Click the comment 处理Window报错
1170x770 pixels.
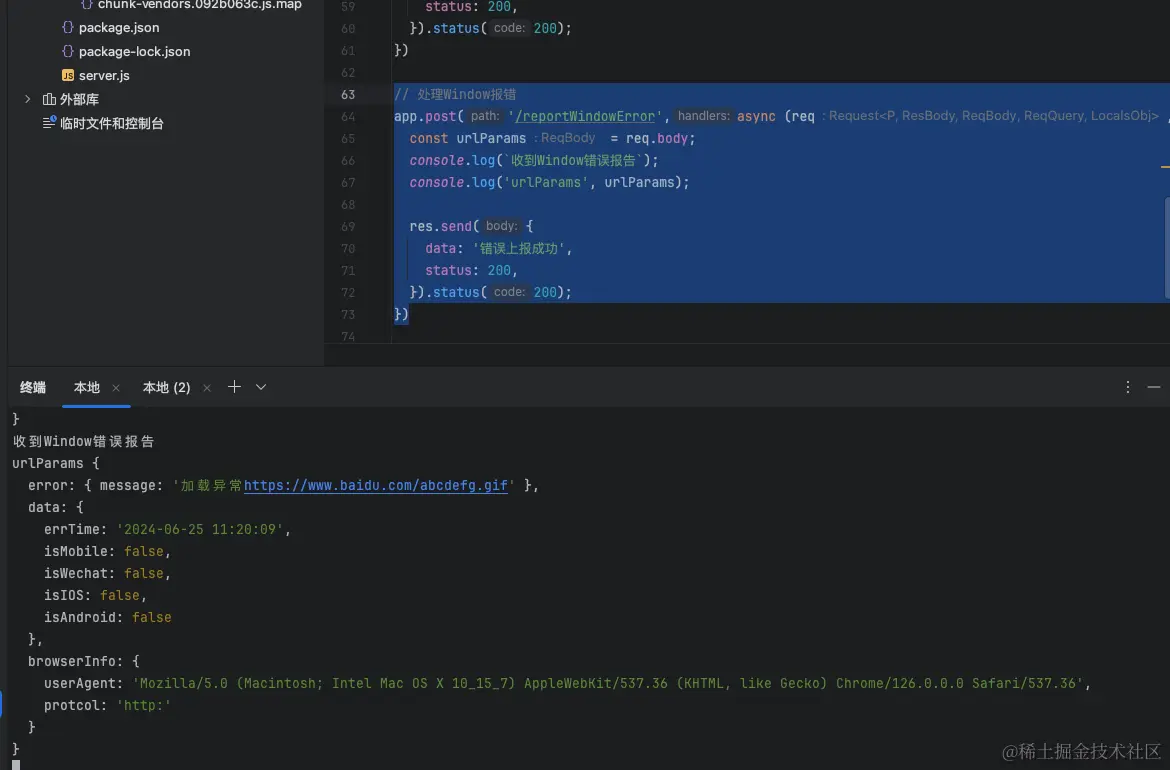455,95
